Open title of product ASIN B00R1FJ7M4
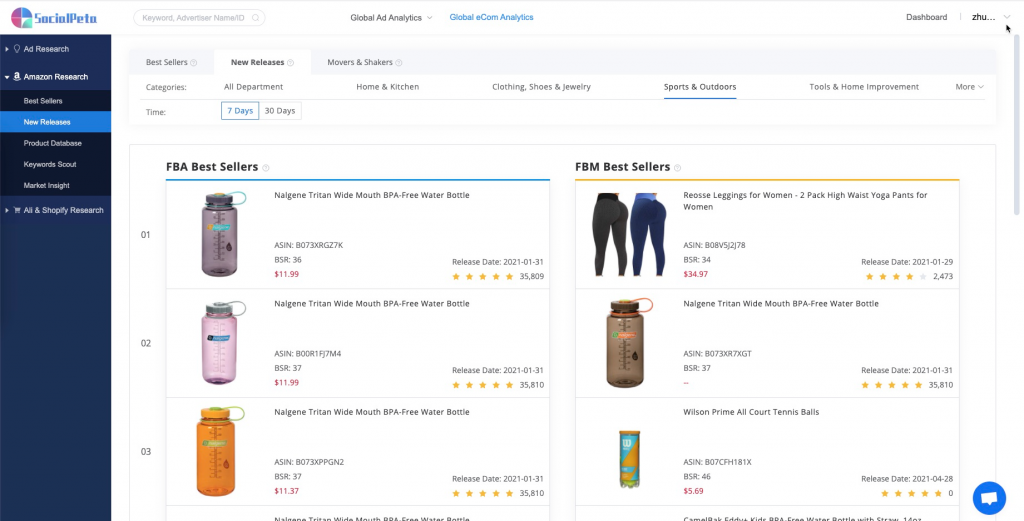Viewport: 1024px width, 521px height. (x=372, y=304)
